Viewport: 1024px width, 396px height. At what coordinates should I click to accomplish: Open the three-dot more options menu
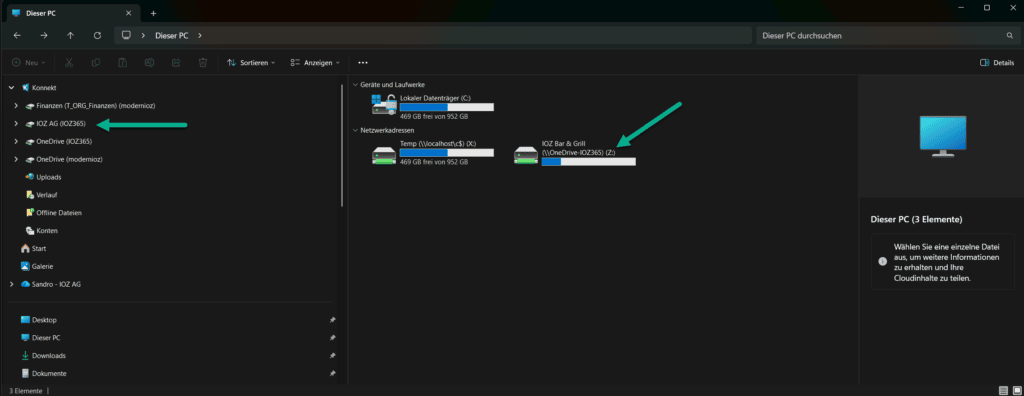point(363,63)
